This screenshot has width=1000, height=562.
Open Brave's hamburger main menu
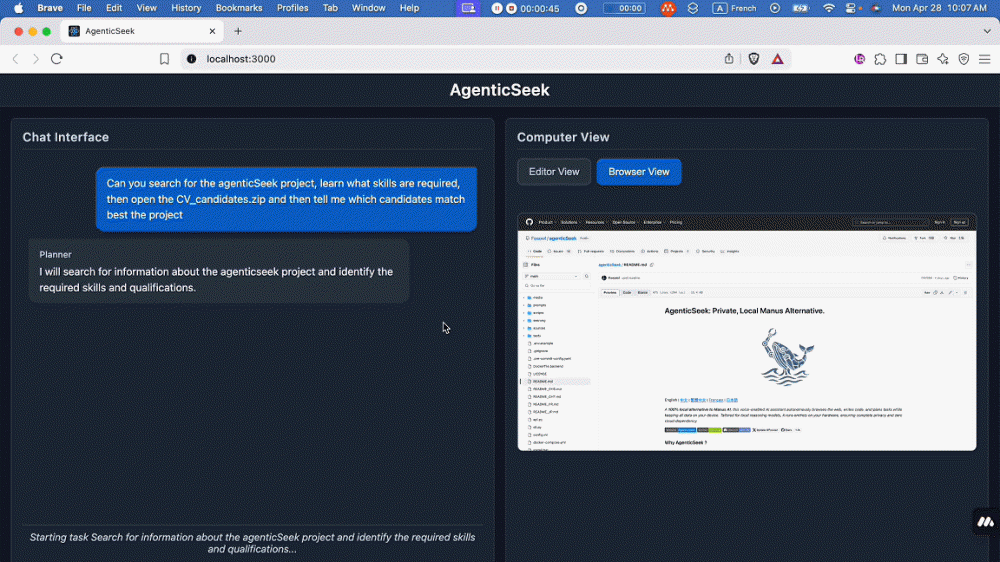click(x=984, y=59)
